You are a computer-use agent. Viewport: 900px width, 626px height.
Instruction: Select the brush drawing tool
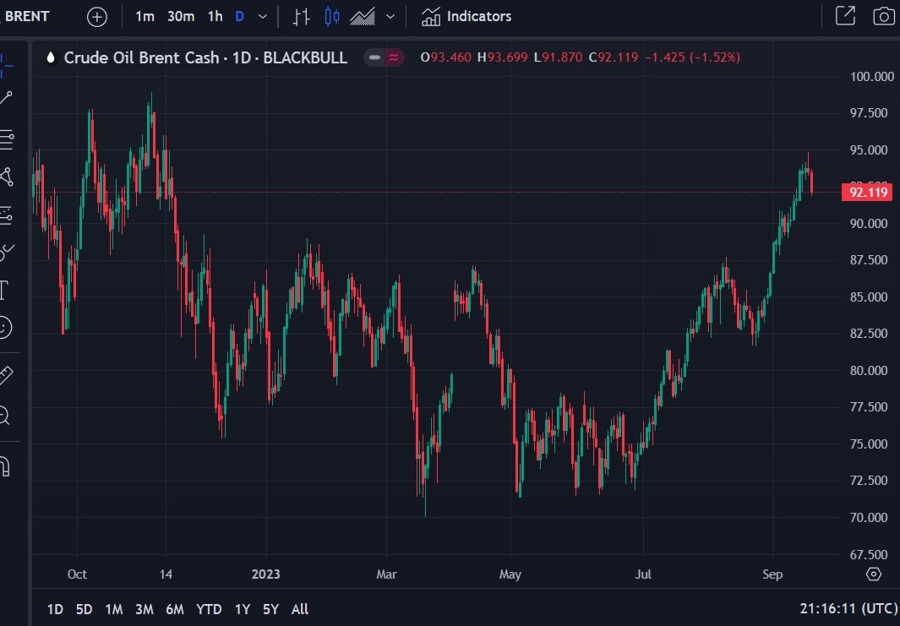tap(6, 251)
